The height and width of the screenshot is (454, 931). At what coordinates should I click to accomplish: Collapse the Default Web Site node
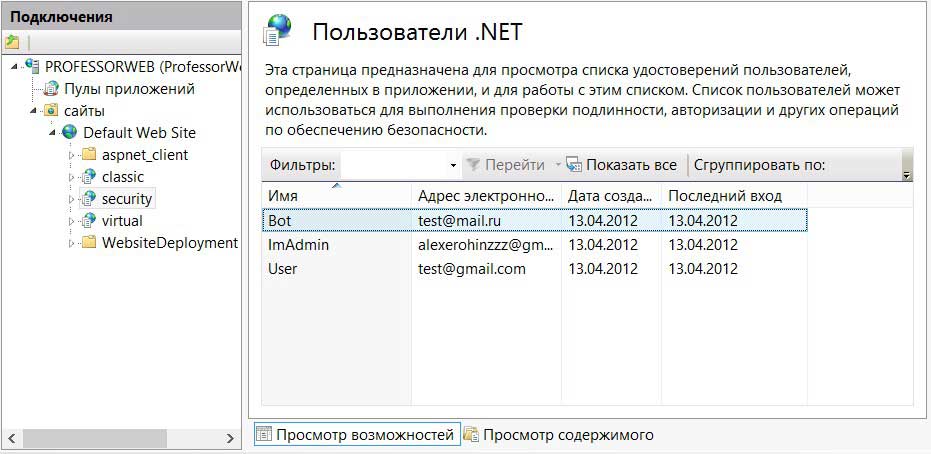coord(54,133)
